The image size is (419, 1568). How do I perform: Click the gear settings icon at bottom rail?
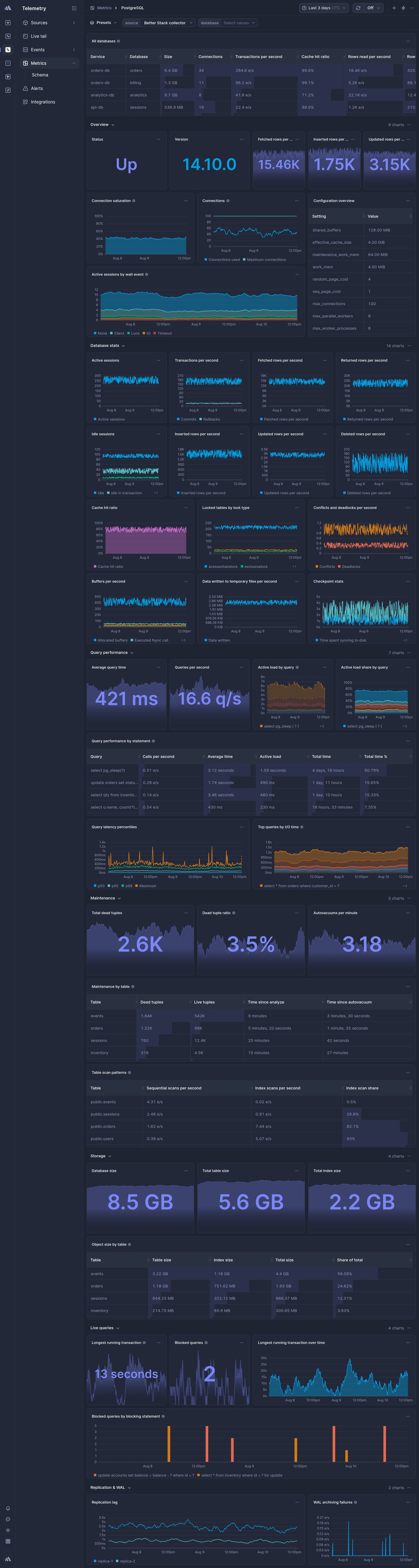tap(8, 1530)
